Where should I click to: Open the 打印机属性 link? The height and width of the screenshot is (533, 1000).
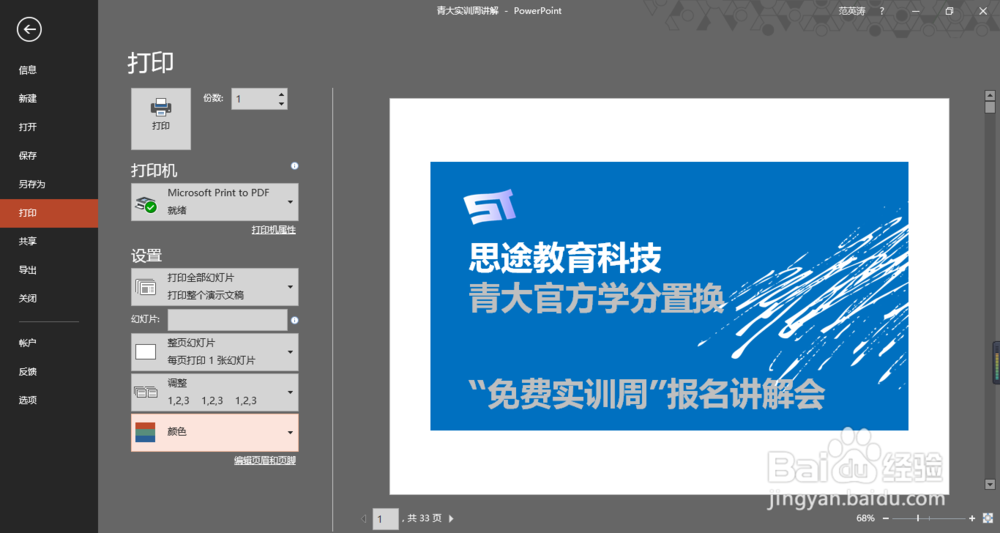click(x=274, y=230)
